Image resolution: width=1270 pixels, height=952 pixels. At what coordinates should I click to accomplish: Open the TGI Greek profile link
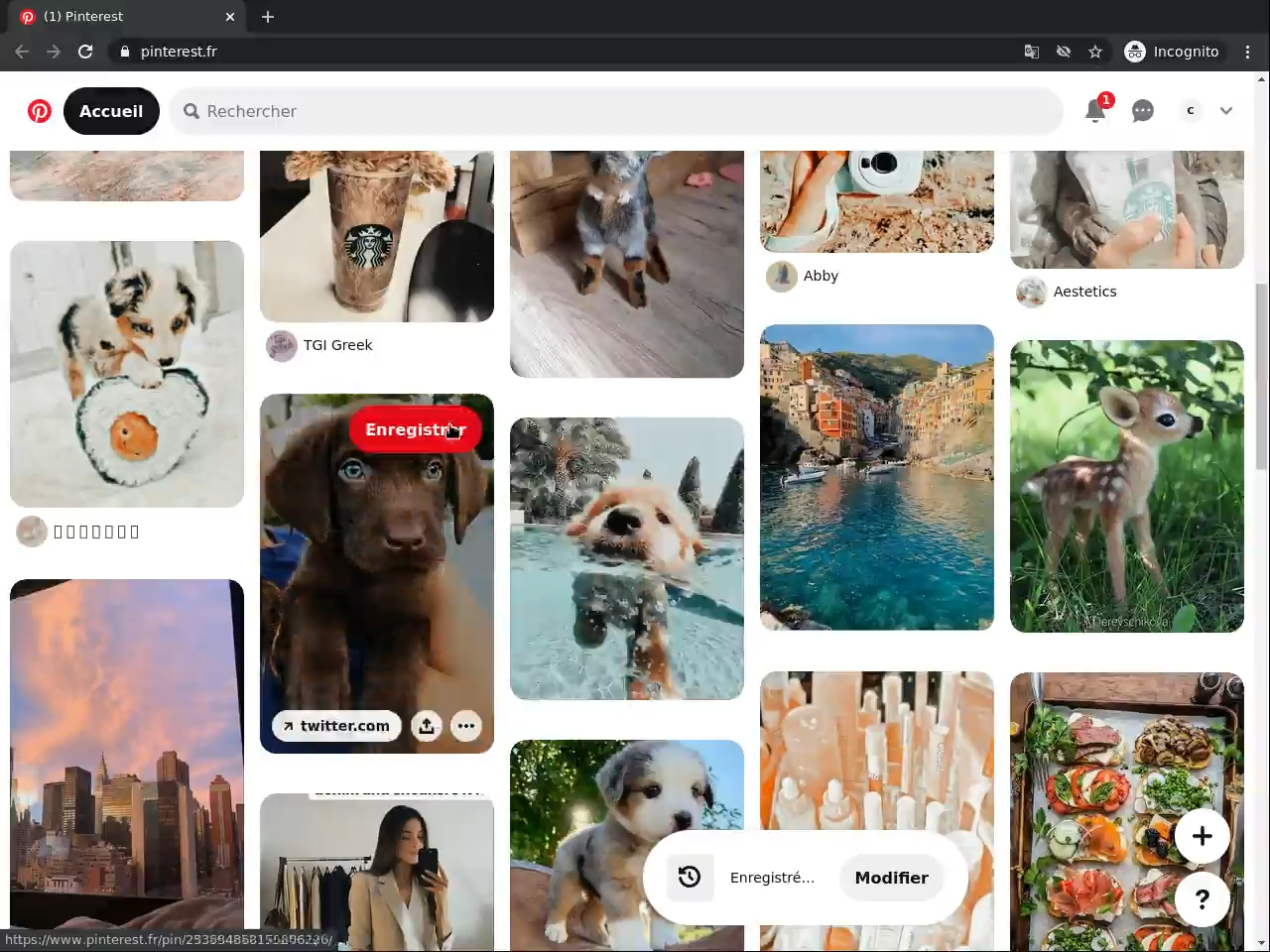[337, 345]
